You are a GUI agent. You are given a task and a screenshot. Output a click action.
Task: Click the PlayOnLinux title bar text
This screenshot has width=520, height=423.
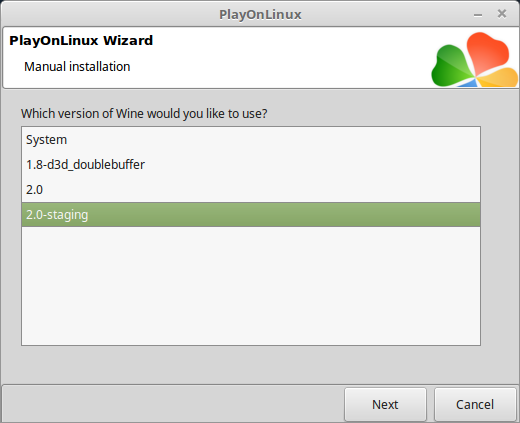tap(260, 15)
